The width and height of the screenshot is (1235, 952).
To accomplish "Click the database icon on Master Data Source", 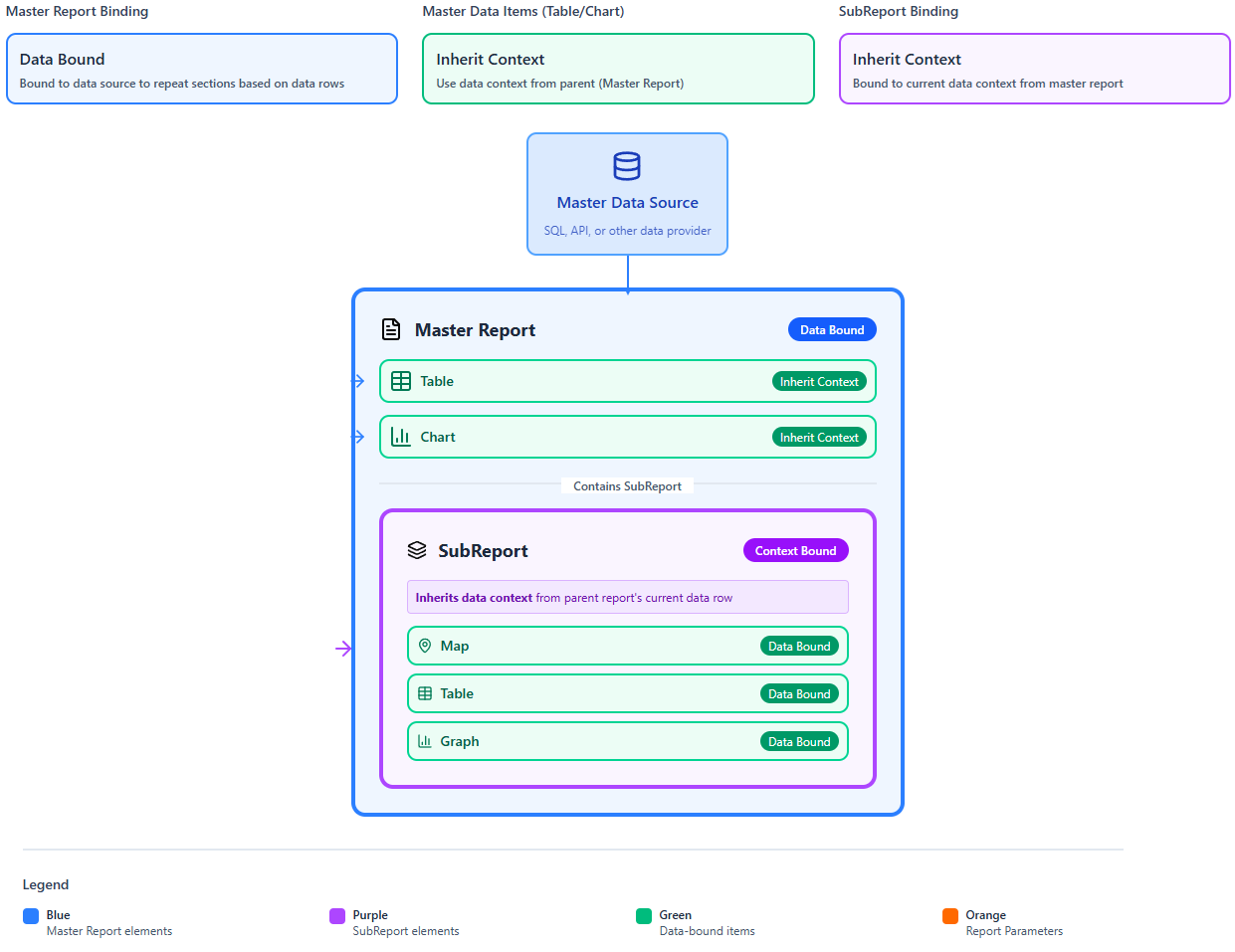I will (627, 166).
